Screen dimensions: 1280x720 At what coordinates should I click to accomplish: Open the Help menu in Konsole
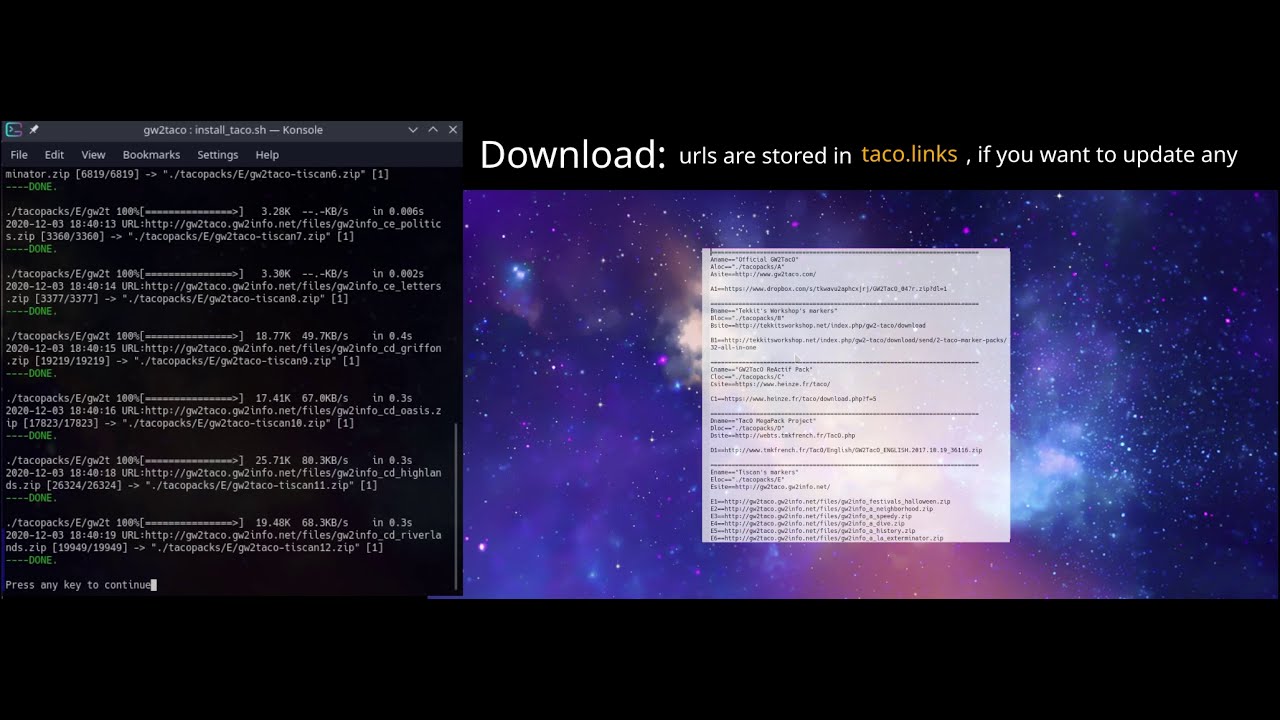click(x=267, y=155)
